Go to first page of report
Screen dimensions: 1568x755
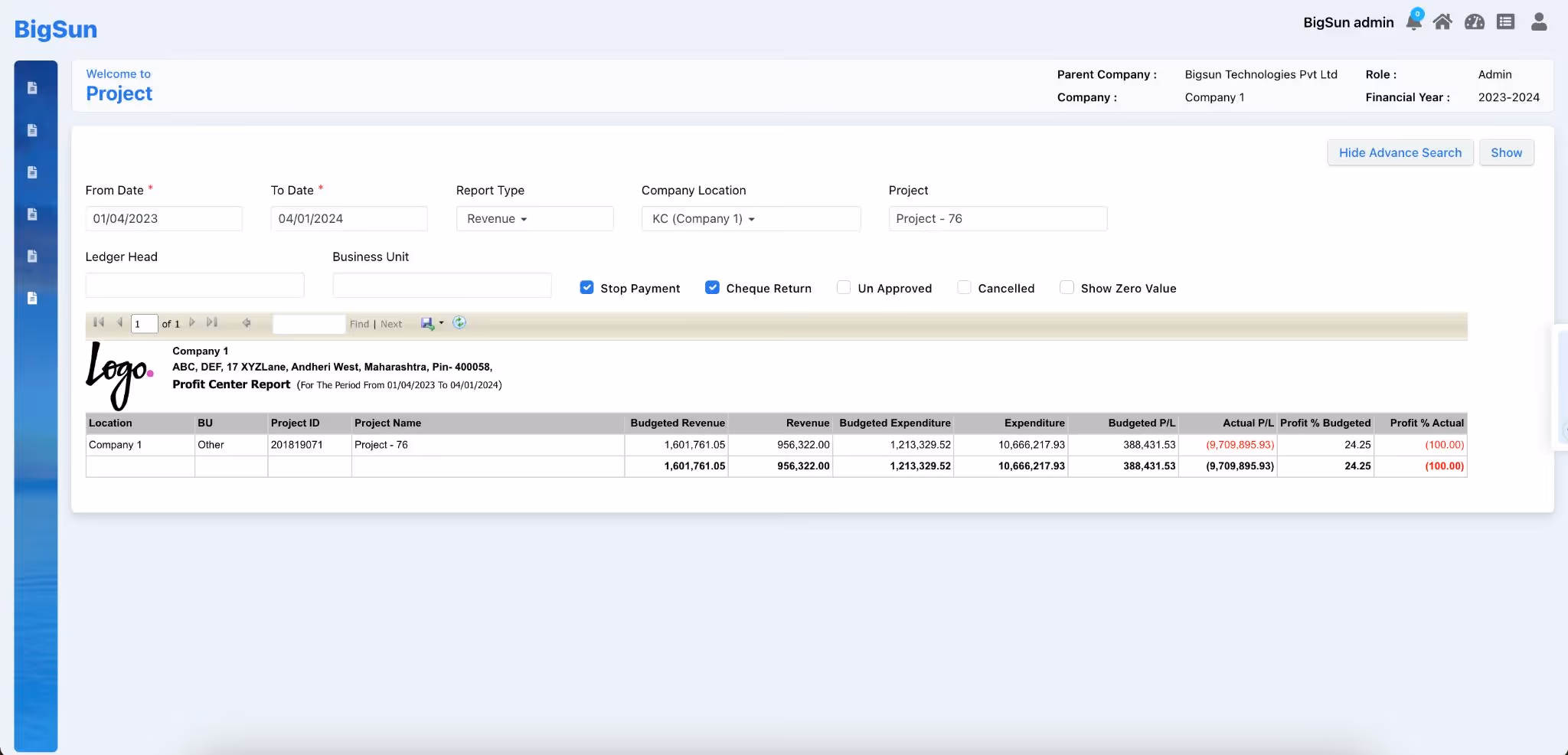point(99,322)
